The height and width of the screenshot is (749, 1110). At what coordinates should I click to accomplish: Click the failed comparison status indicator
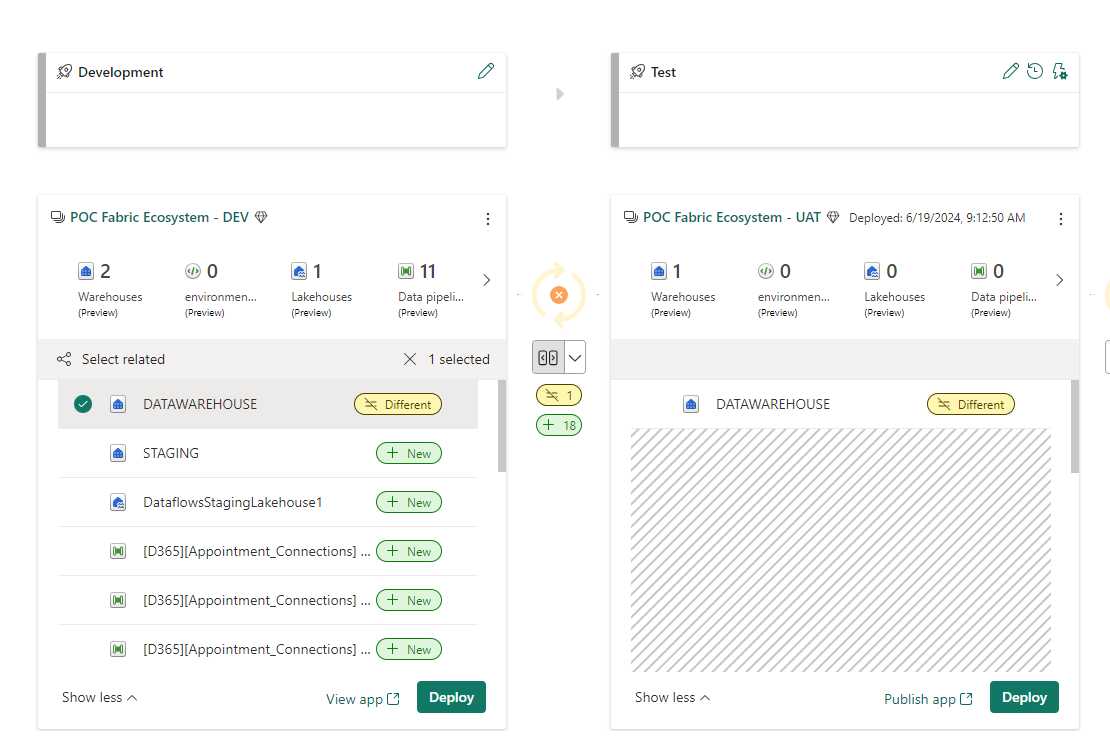pyautogui.click(x=559, y=295)
